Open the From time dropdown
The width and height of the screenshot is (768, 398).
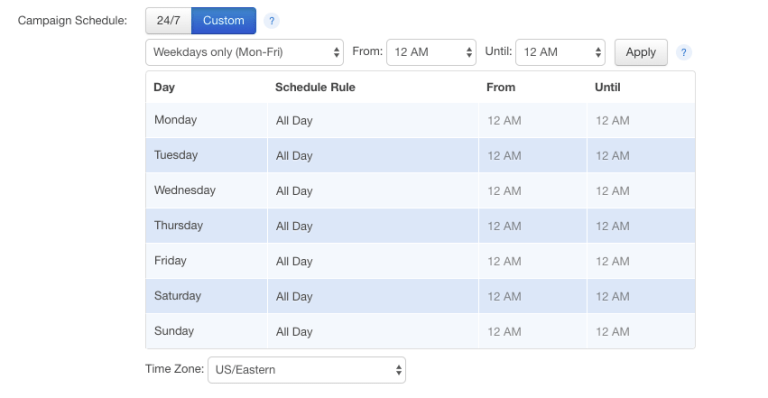pyautogui.click(x=431, y=52)
